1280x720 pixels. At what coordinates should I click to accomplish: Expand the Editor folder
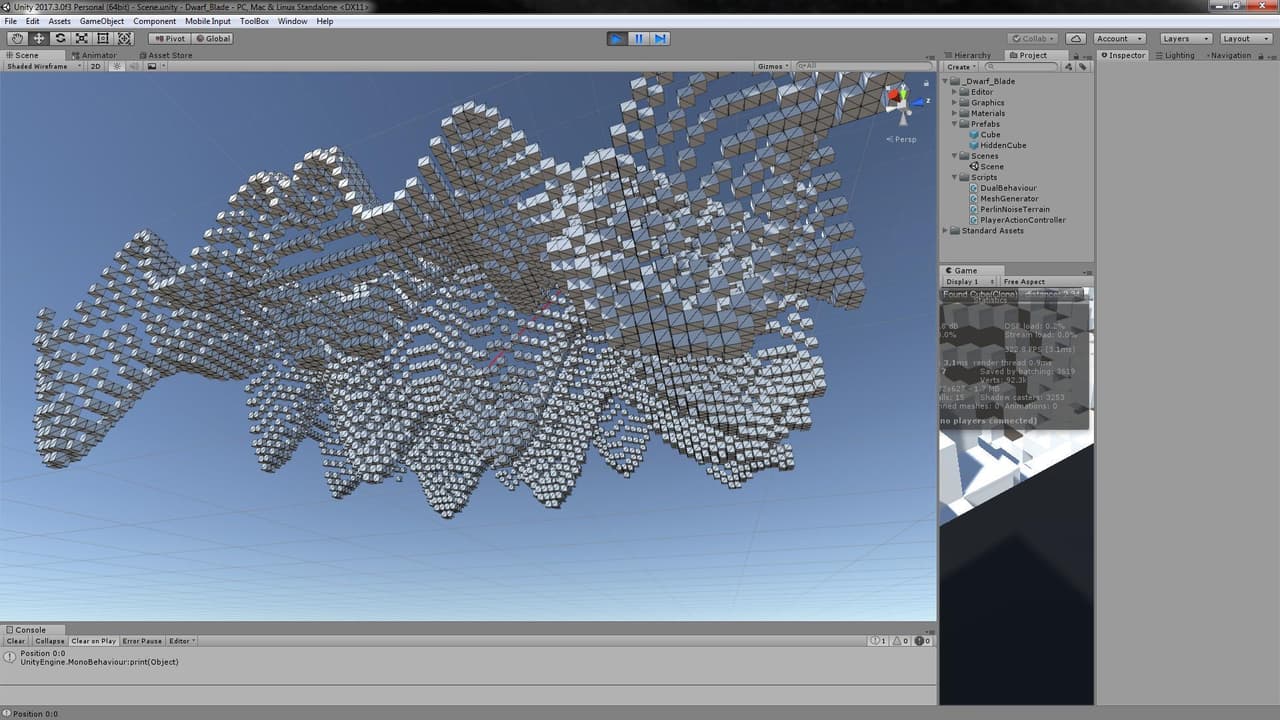coord(954,92)
